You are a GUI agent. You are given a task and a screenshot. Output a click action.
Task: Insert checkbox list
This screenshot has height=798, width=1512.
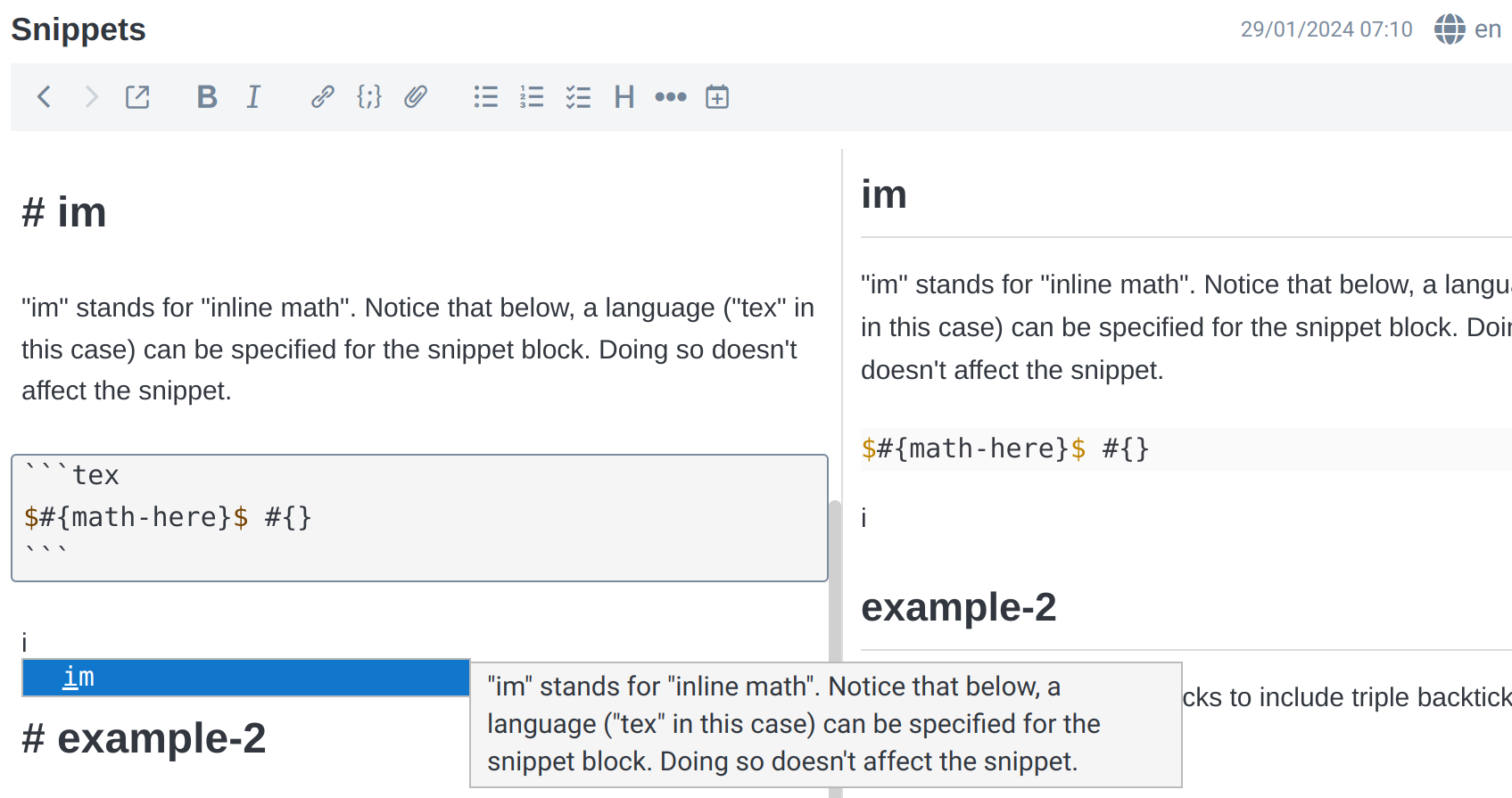[579, 96]
